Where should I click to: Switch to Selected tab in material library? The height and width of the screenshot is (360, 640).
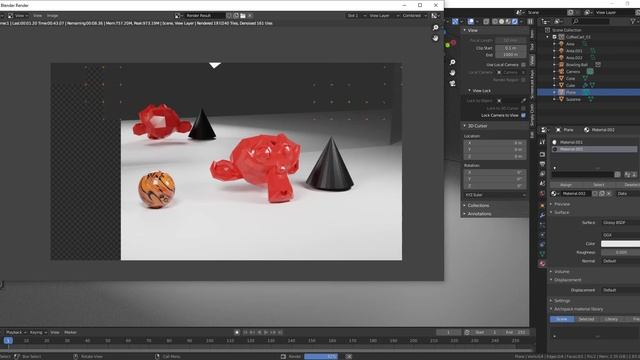tap(586, 319)
